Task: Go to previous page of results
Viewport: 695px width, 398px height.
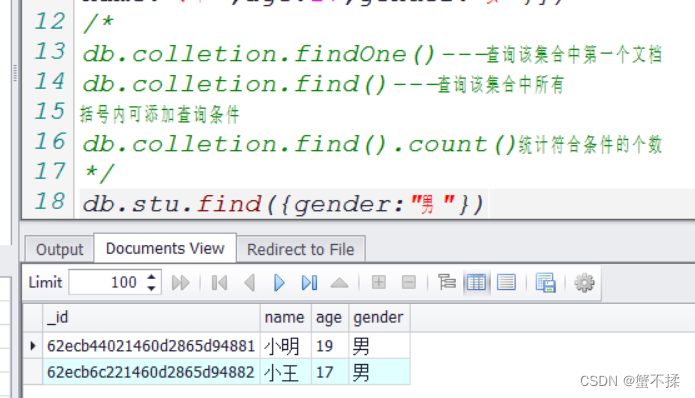Action: click(250, 282)
